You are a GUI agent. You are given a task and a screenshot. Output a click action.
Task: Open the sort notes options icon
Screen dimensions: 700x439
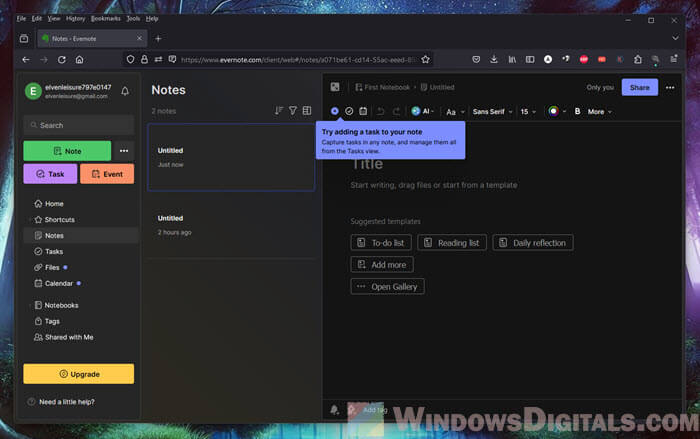pos(279,110)
